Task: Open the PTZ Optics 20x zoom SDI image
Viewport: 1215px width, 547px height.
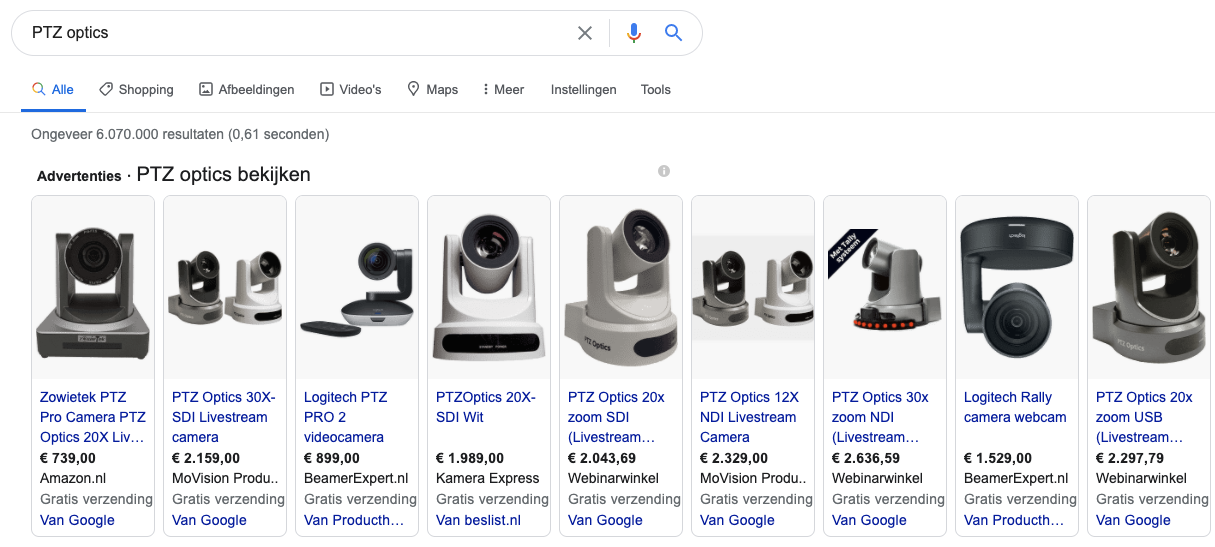Action: (x=621, y=287)
